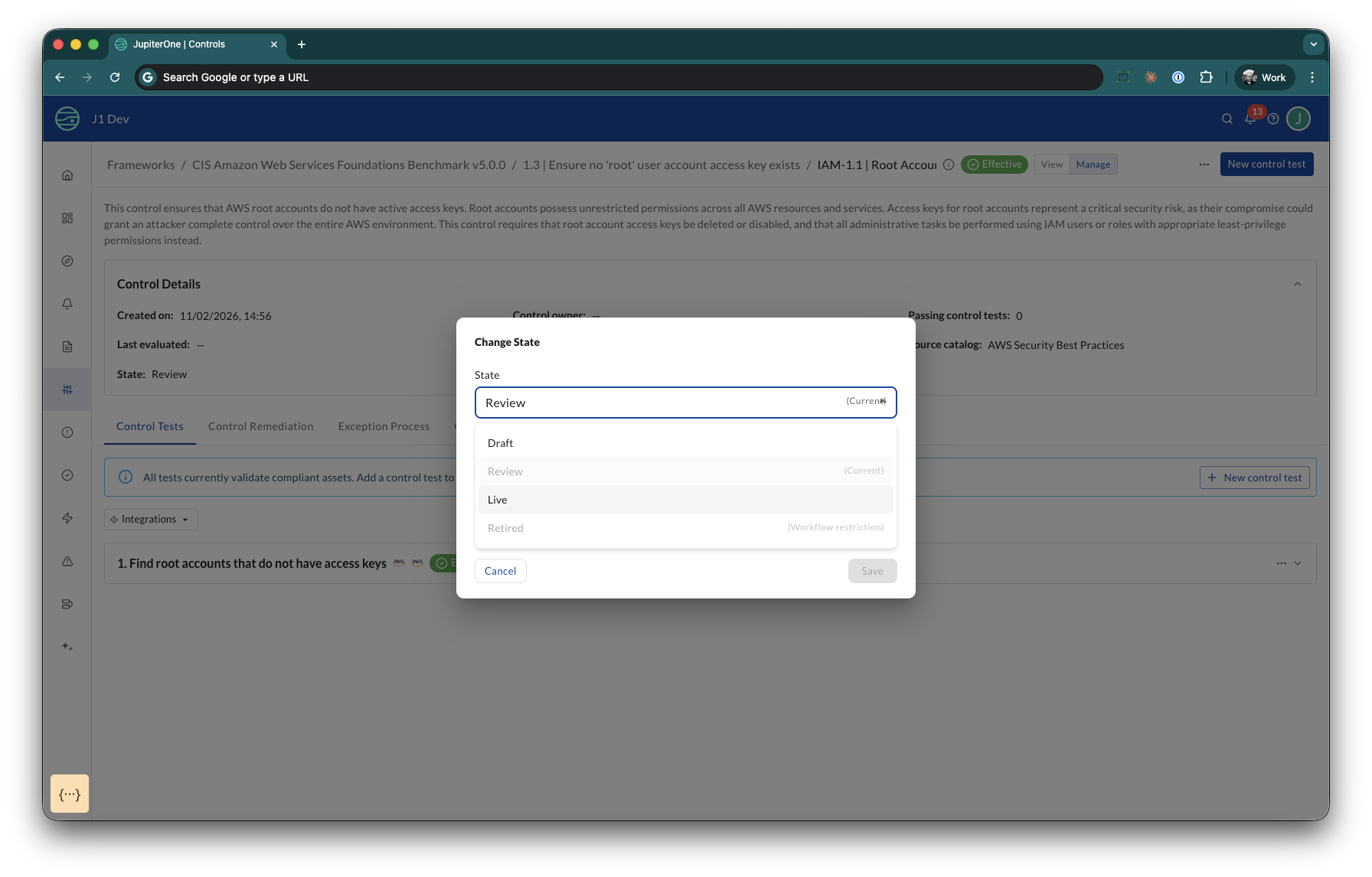The width and height of the screenshot is (1372, 877).
Task: Open the alerts bell icon in the left sidebar
Action: coord(67,304)
